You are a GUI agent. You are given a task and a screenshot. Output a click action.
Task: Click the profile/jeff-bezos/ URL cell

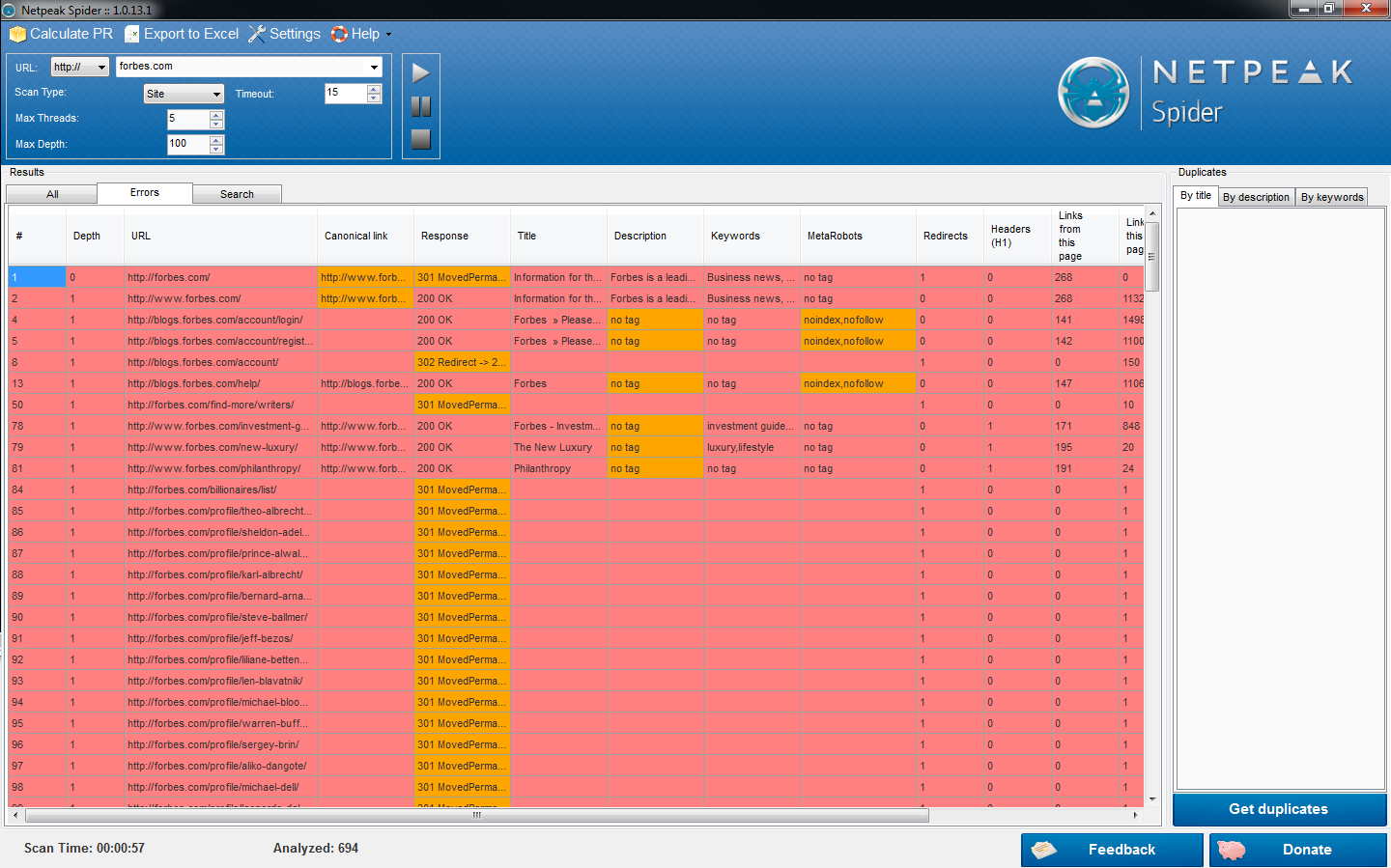click(x=220, y=638)
